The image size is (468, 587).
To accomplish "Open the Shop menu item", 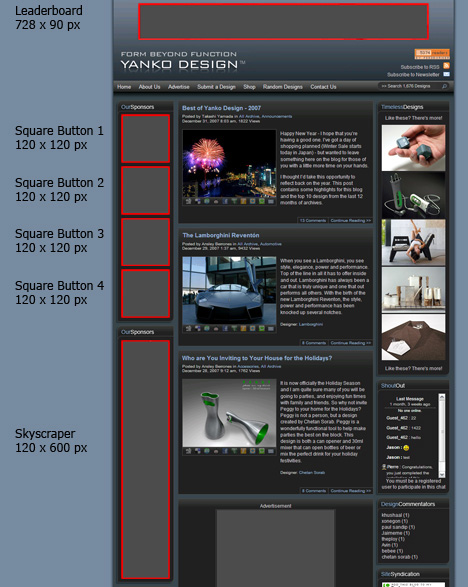I will point(249,87).
